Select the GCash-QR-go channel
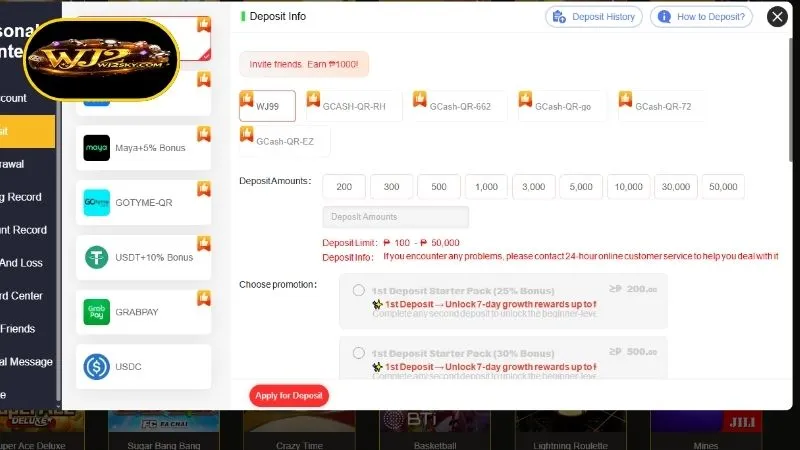Screen dimensions: 800x450 563,106
